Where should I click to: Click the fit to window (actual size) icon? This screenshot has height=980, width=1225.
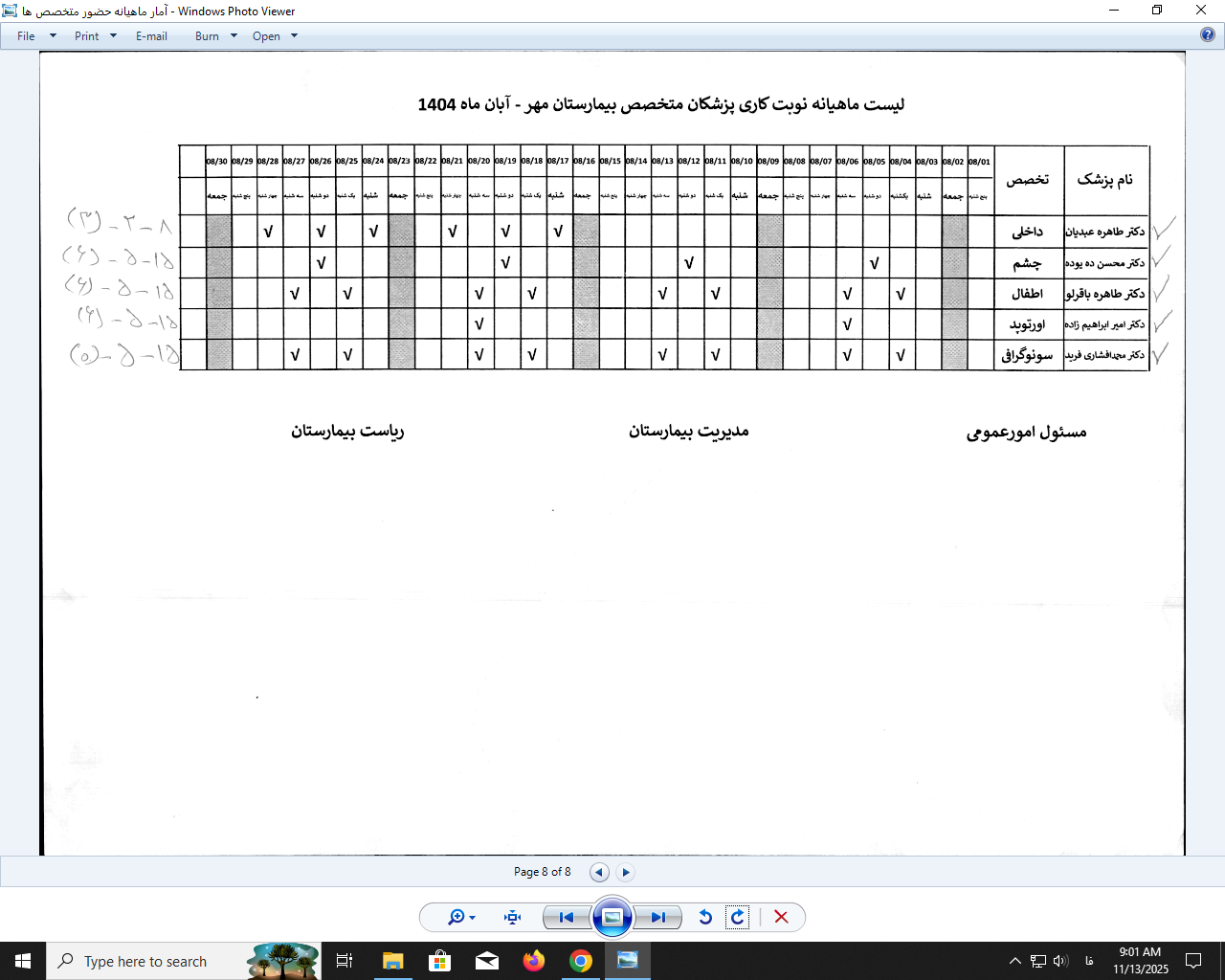coord(513,917)
